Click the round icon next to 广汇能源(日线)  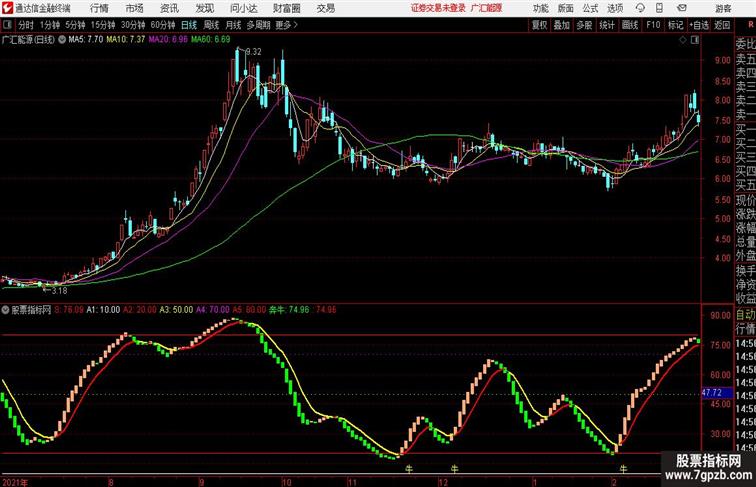pyautogui.click(x=62, y=40)
